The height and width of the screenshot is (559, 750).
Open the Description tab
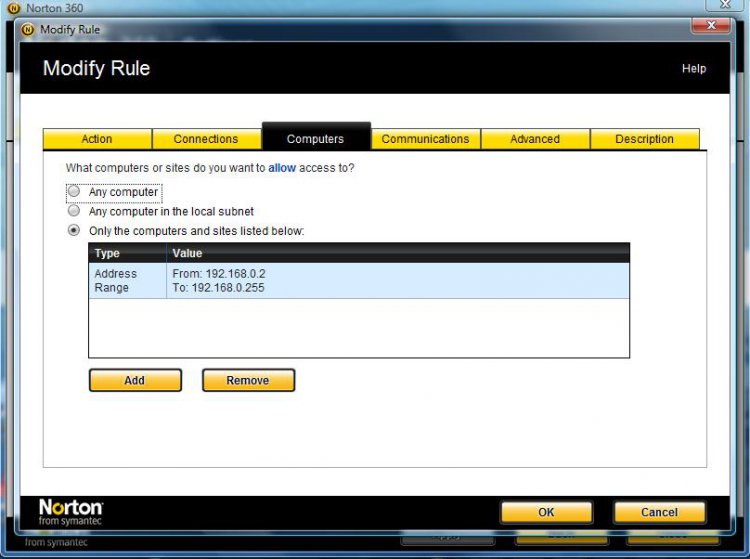tap(644, 139)
